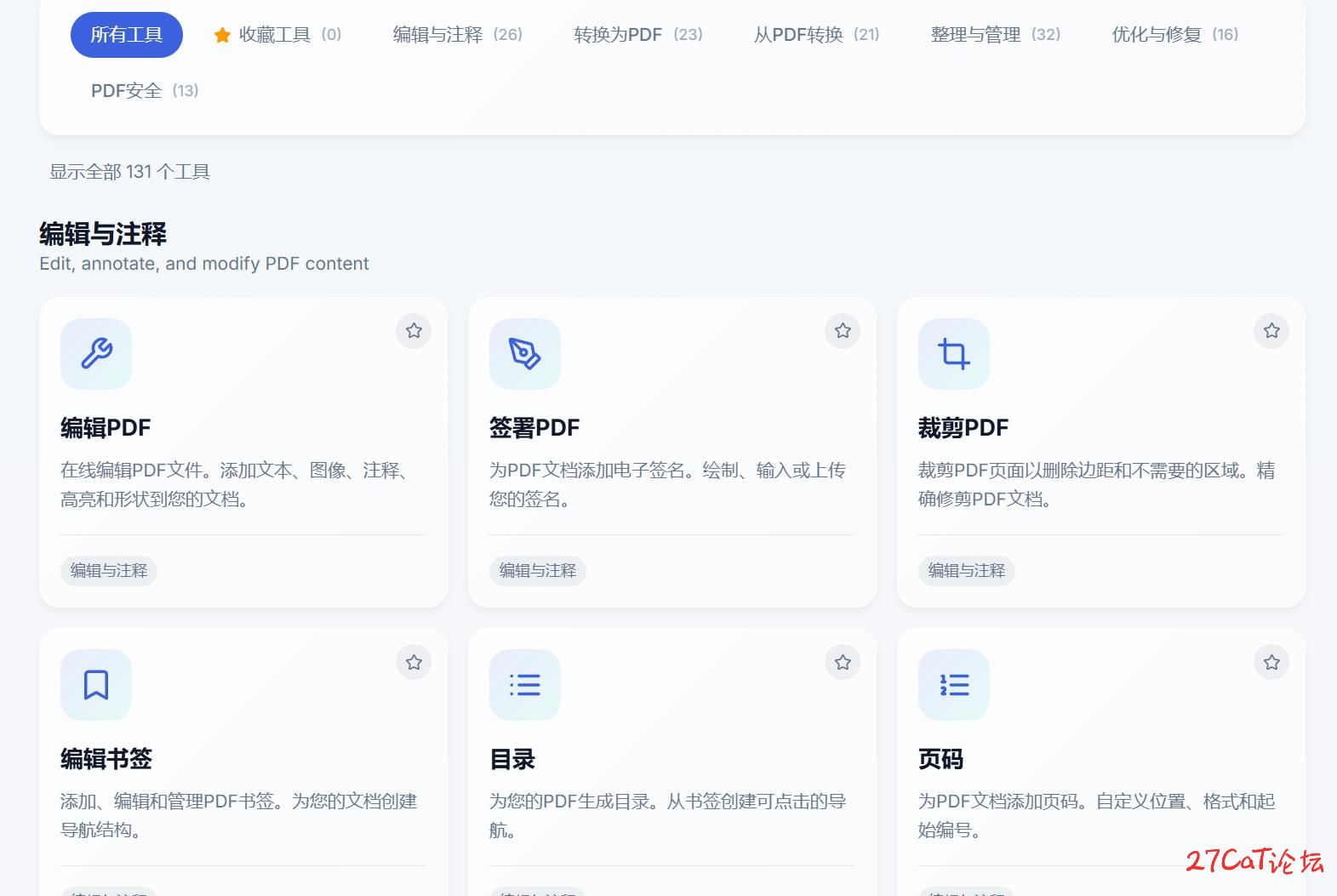The height and width of the screenshot is (896, 1337).
Task: Favorite the 签署PDF tool with its star
Action: click(843, 330)
